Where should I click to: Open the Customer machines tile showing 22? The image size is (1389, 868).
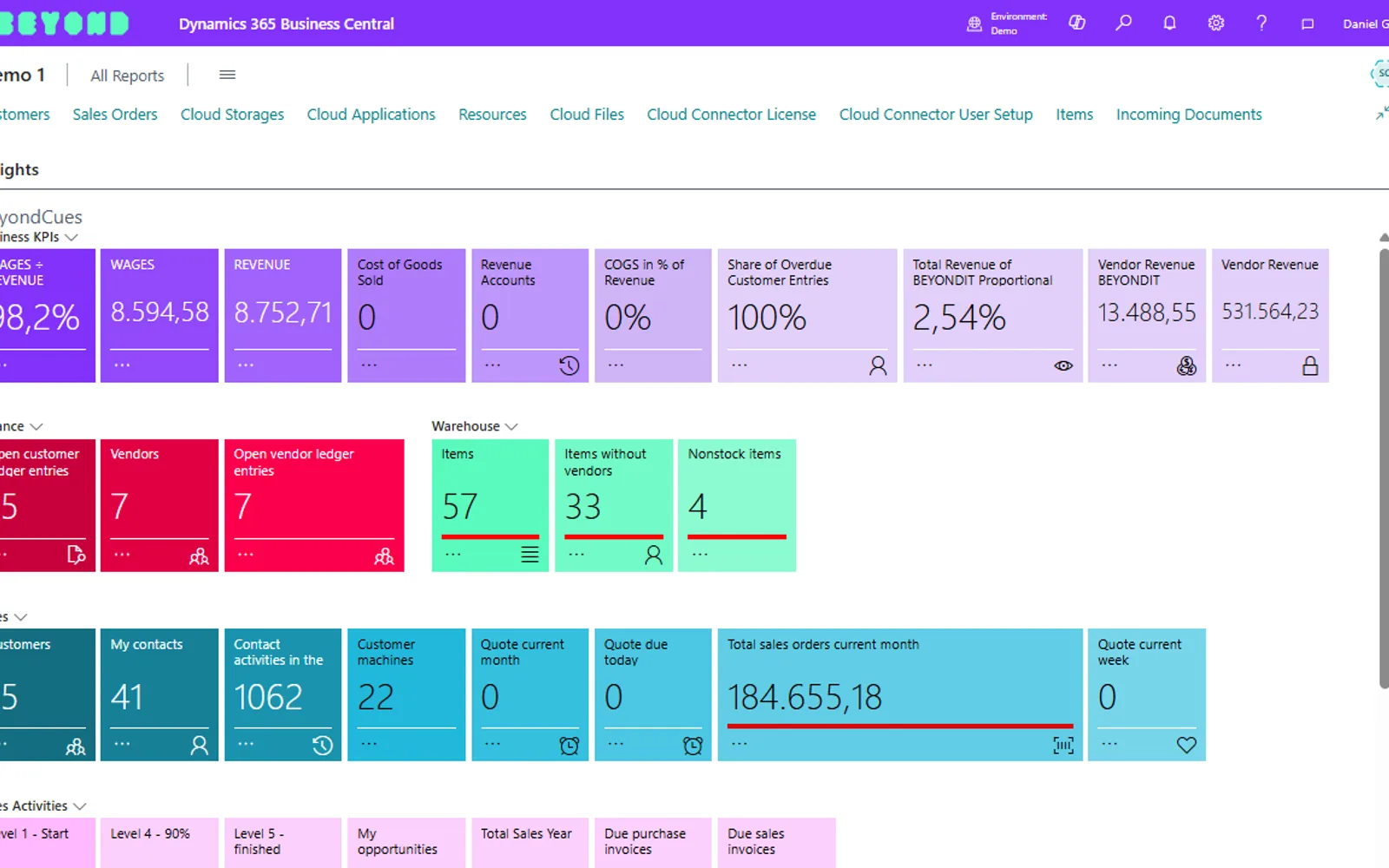point(406,694)
